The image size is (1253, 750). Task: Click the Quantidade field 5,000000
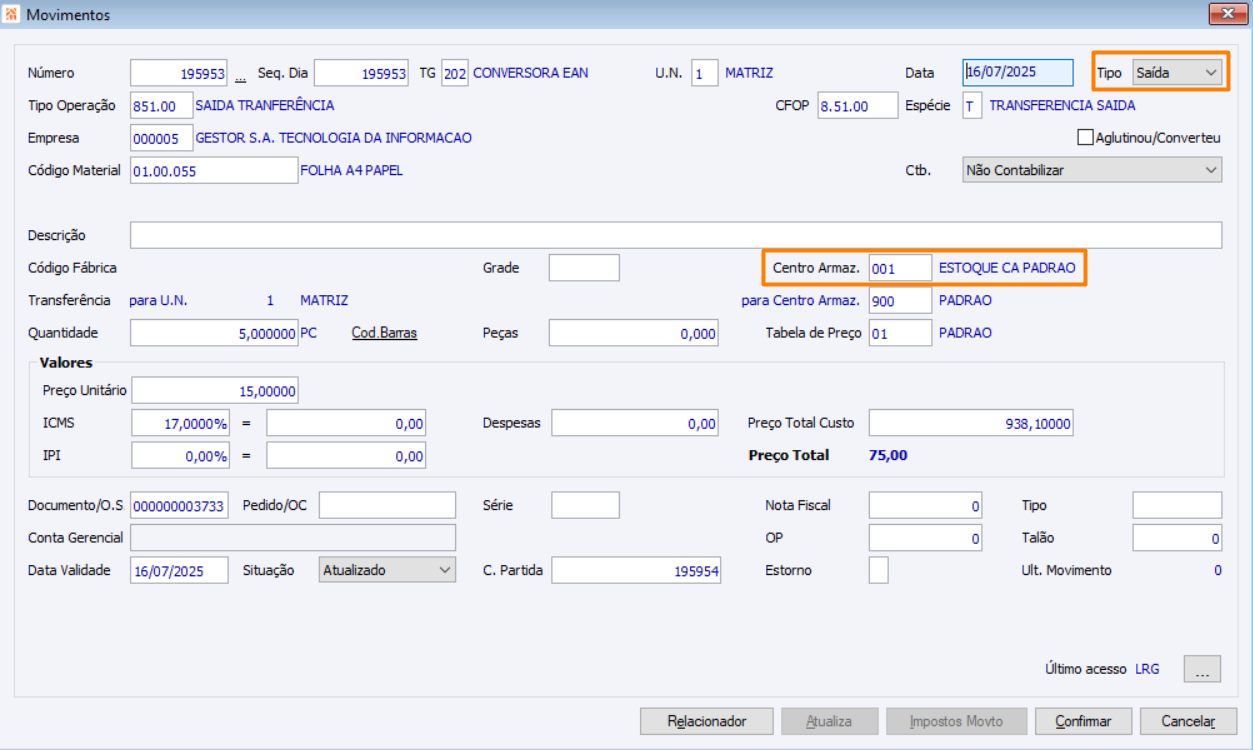pyautogui.click(x=214, y=333)
